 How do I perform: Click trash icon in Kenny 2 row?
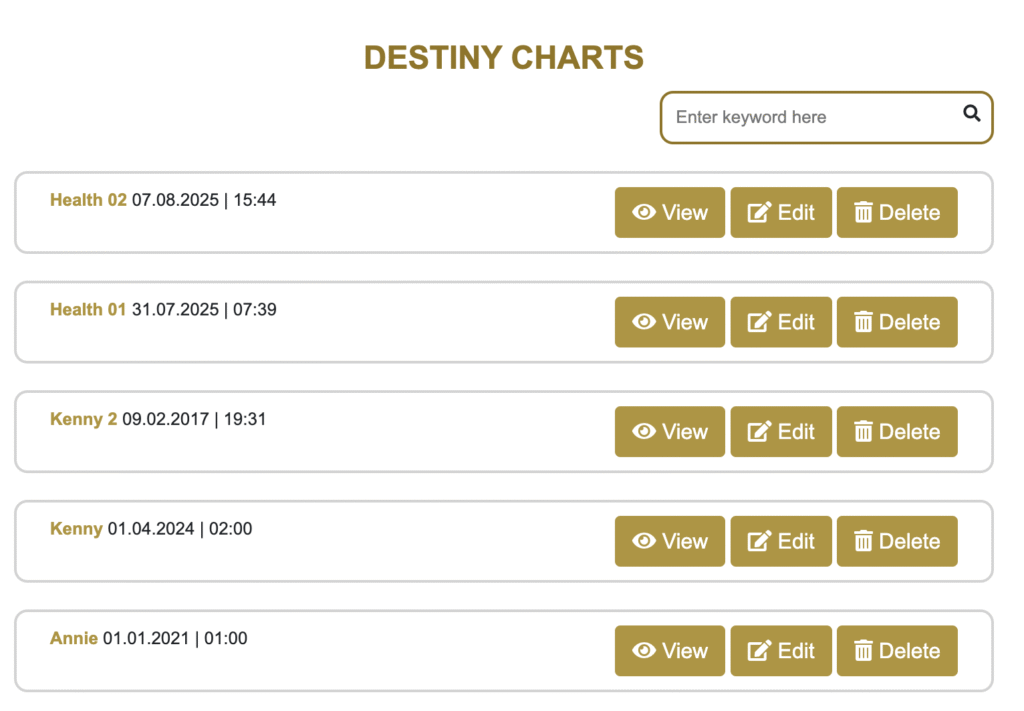click(864, 432)
